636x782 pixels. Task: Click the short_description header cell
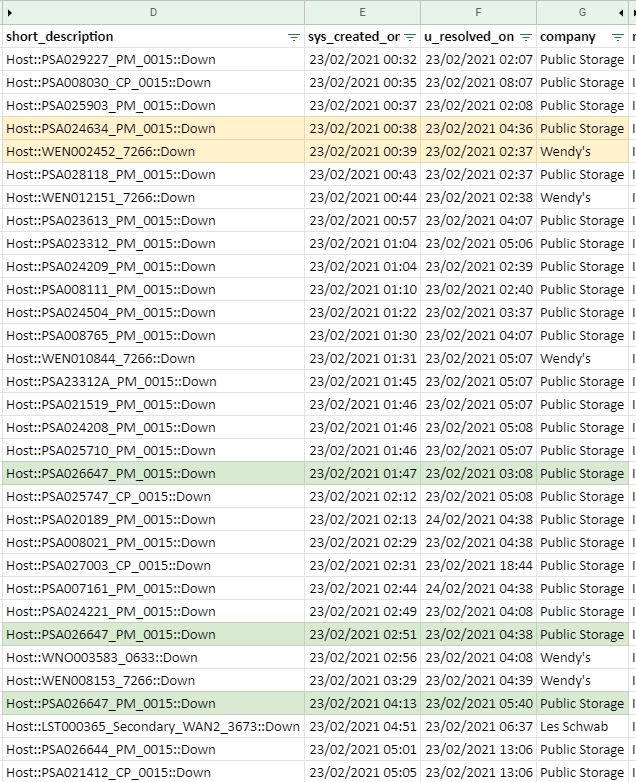(x=154, y=36)
